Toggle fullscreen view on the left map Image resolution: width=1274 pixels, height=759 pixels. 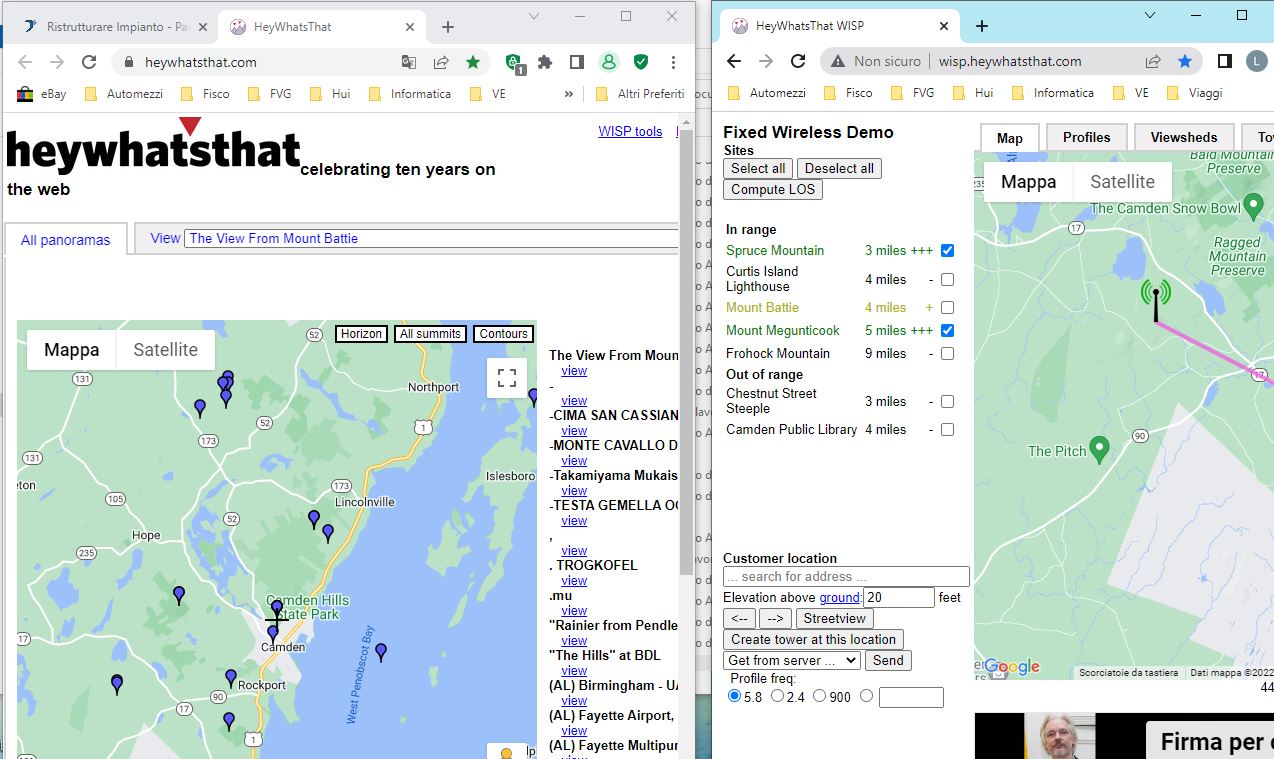(x=507, y=378)
